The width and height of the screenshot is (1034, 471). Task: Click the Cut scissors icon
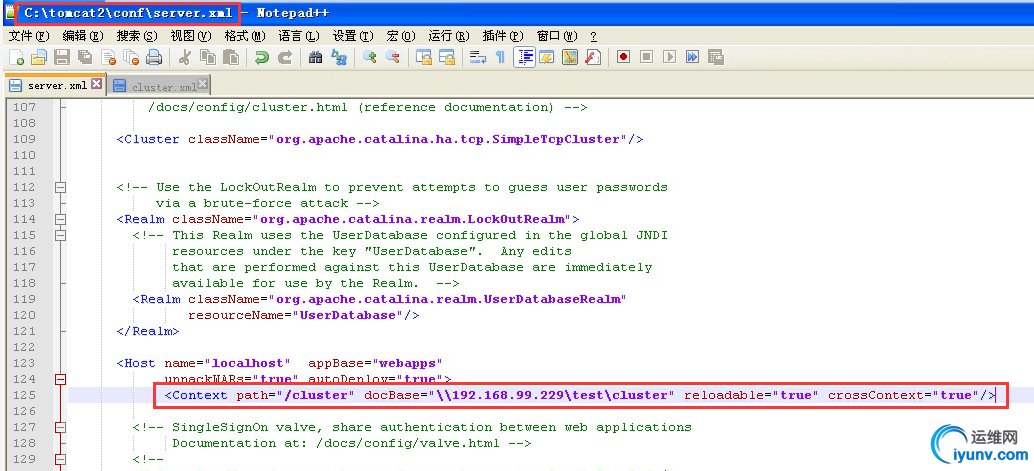click(x=185, y=57)
